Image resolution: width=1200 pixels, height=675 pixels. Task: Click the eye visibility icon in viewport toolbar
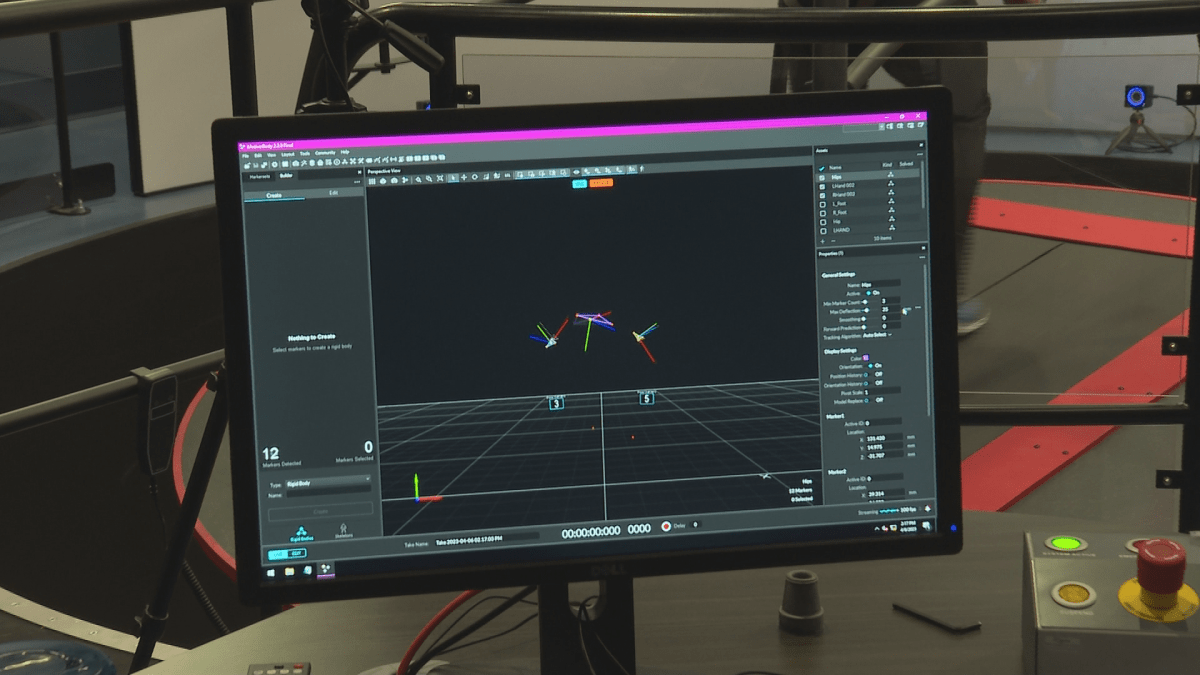[576, 171]
